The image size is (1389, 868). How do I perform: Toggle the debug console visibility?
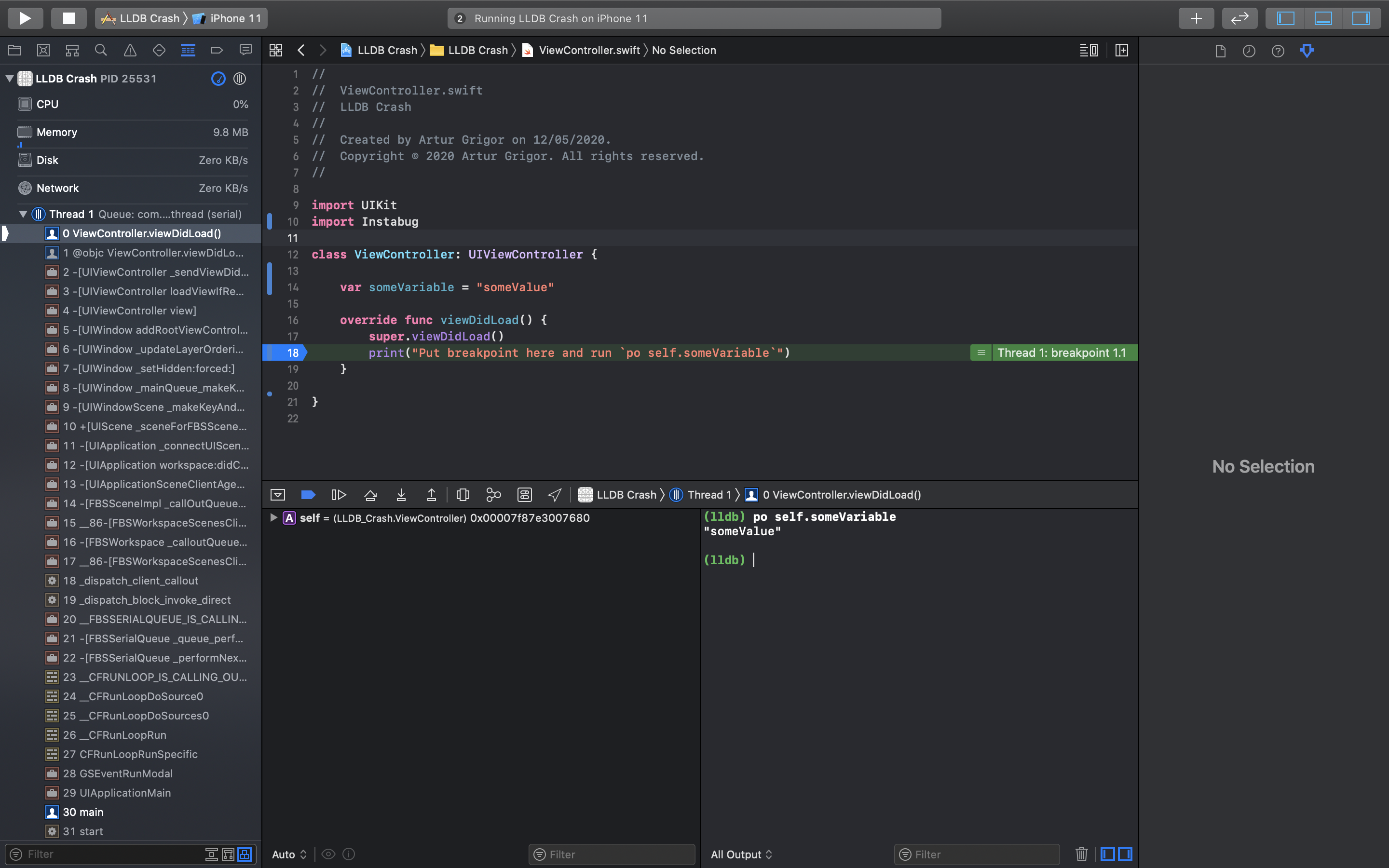(278, 494)
